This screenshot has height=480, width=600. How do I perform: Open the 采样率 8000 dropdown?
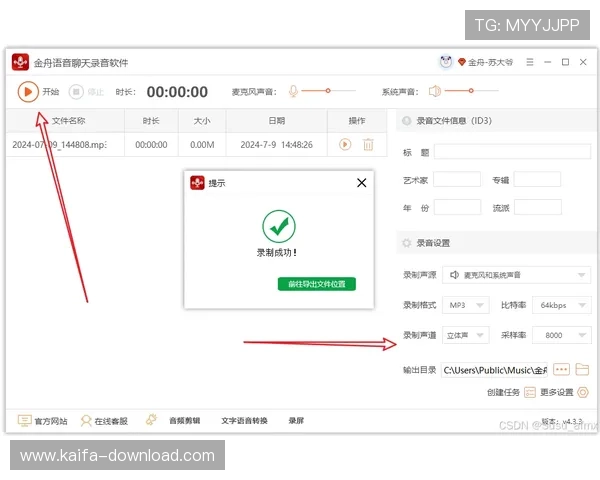tap(562, 335)
